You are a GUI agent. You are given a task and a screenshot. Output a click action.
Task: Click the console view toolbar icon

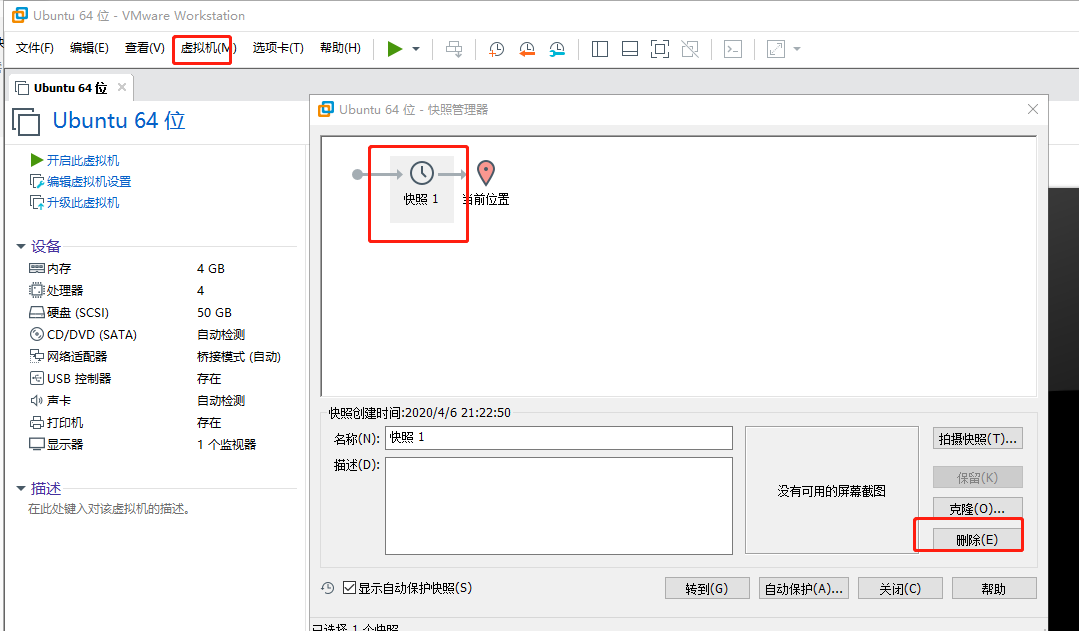733,49
